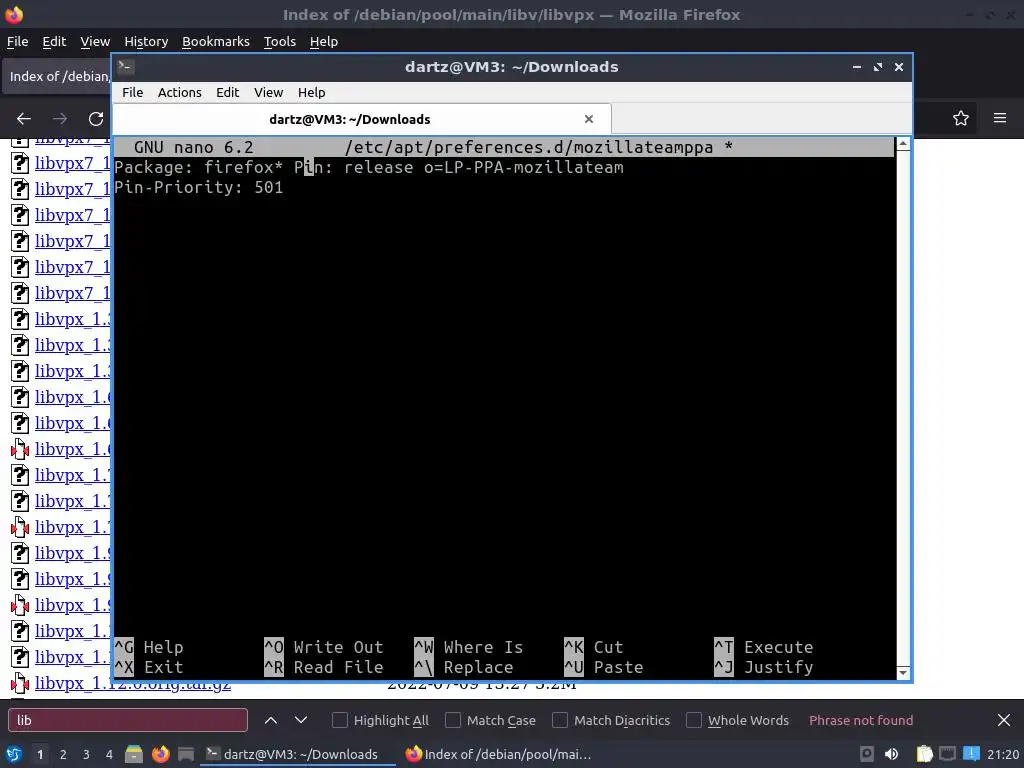
Task: Select the dartz@VM3: ~/Downloads terminal tab
Action: 362,119
